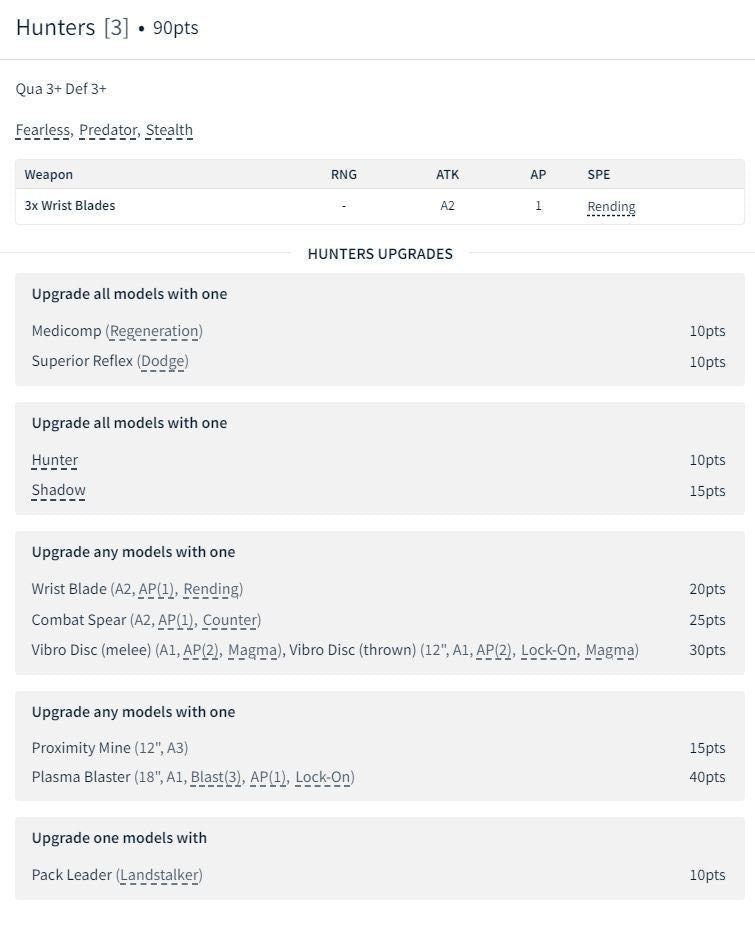Click Lock-On in the Plasma Blaster row
The width and height of the screenshot is (755, 947).
(323, 777)
